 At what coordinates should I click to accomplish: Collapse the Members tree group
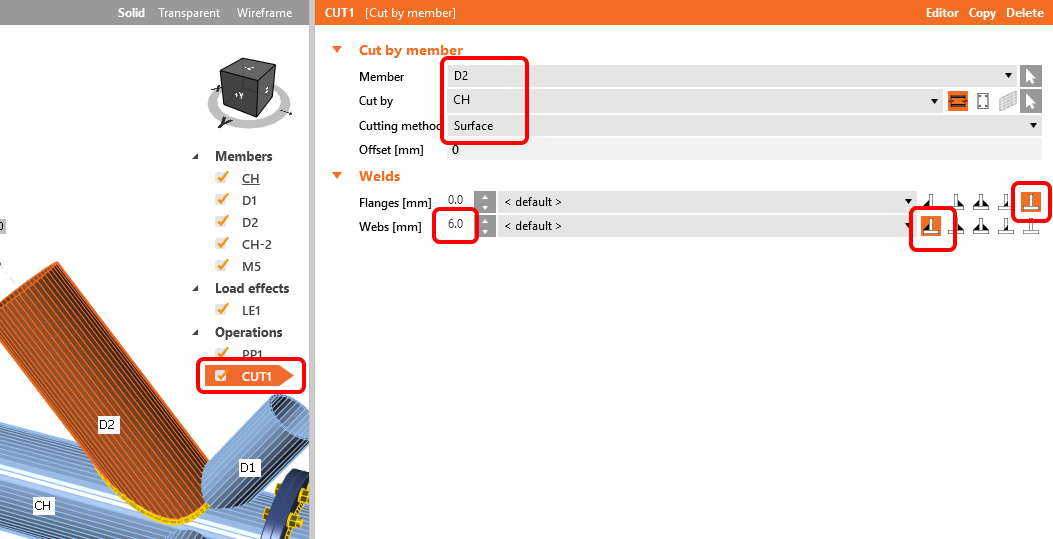(196, 156)
